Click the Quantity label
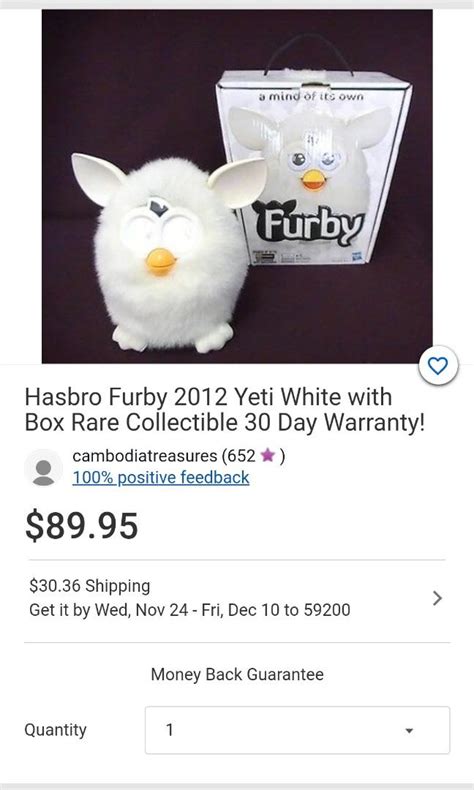Image resolution: width=474 pixels, height=790 pixels. point(55,730)
